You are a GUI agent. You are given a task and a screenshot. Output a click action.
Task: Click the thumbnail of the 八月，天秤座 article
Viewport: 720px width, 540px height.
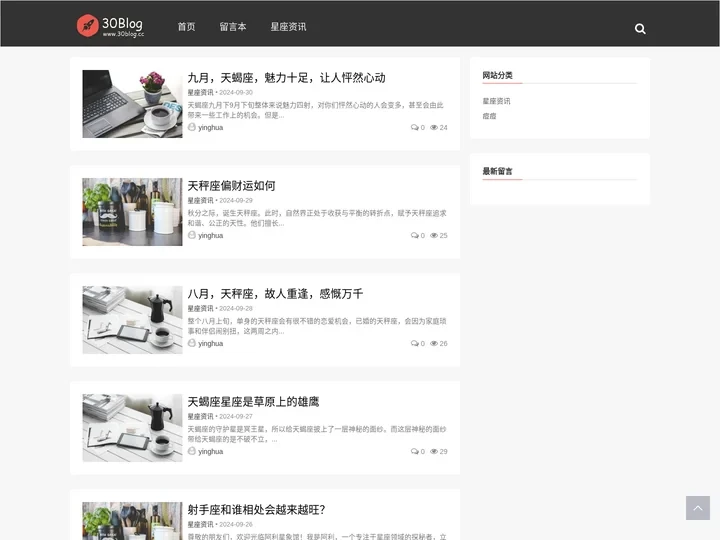[x=132, y=320]
